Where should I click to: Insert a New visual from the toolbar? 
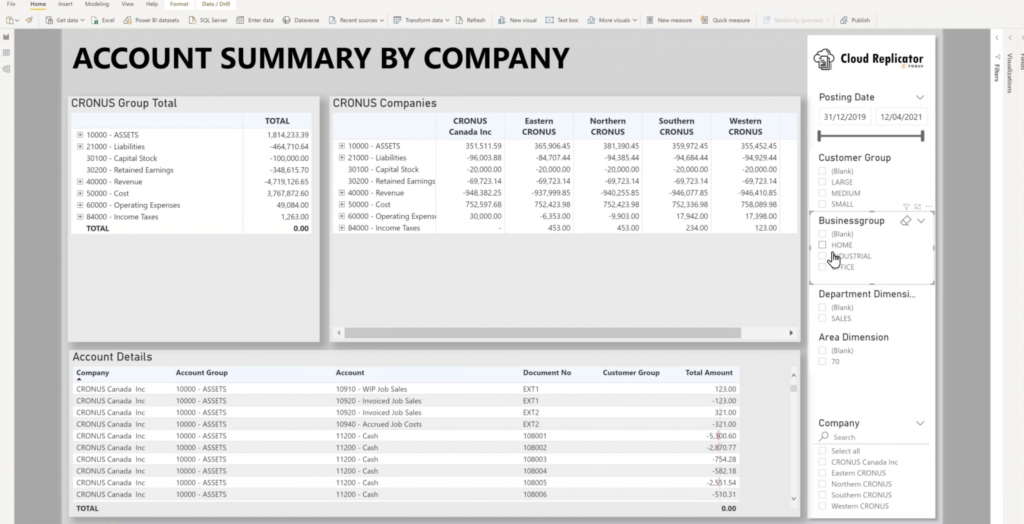pyautogui.click(x=518, y=20)
